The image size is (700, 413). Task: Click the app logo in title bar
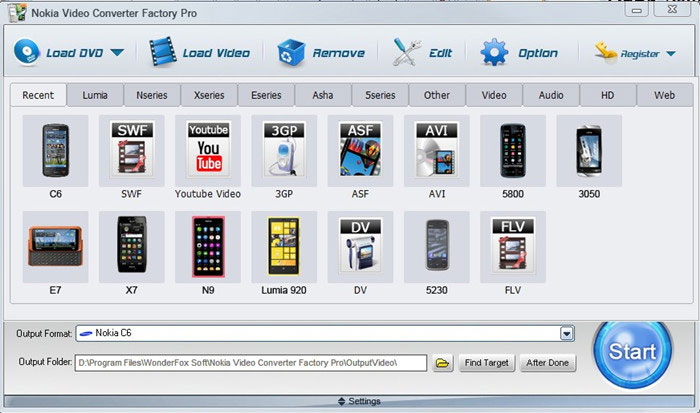pos(17,13)
